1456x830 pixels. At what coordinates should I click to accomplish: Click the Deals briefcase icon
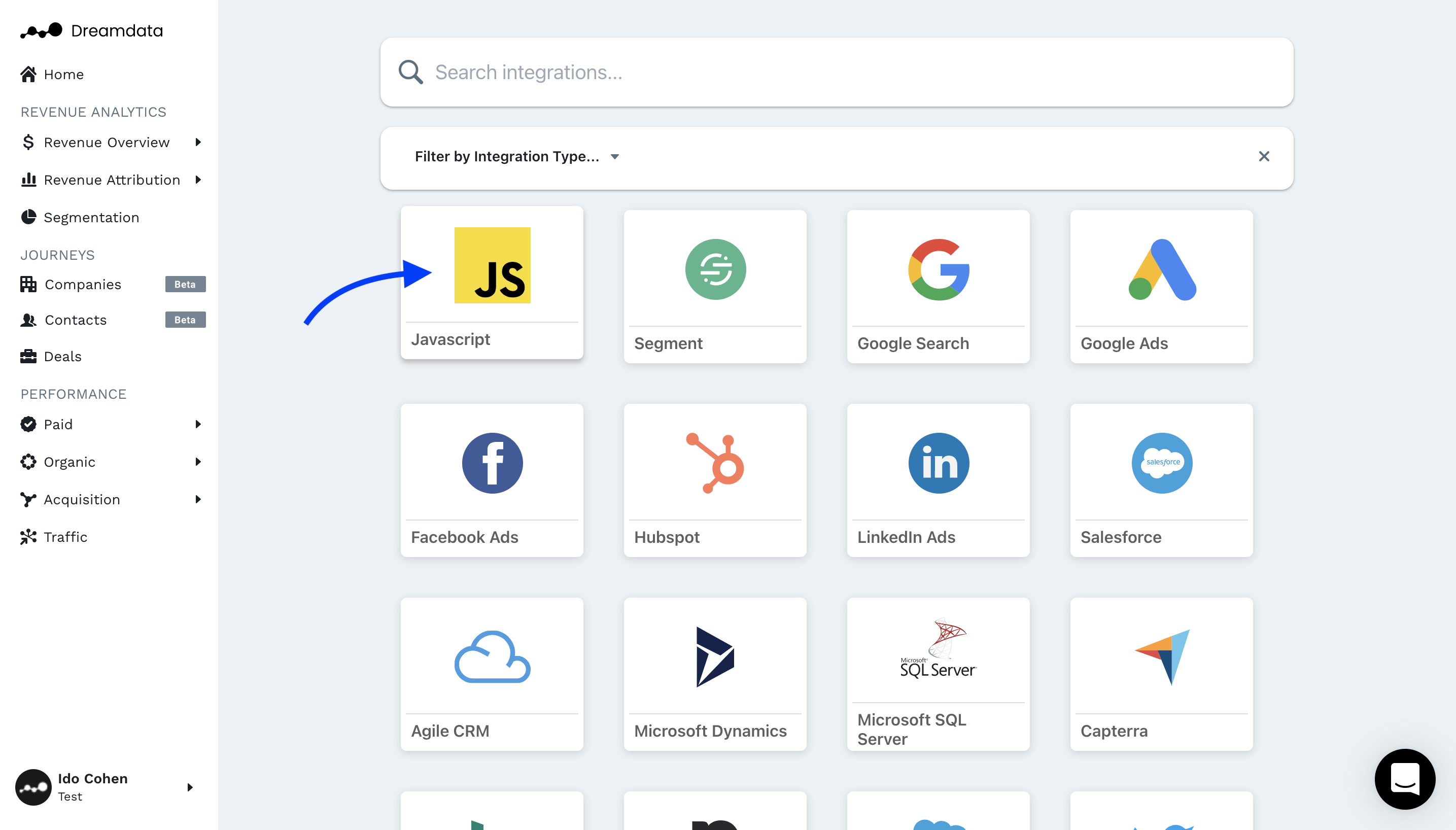(x=28, y=356)
